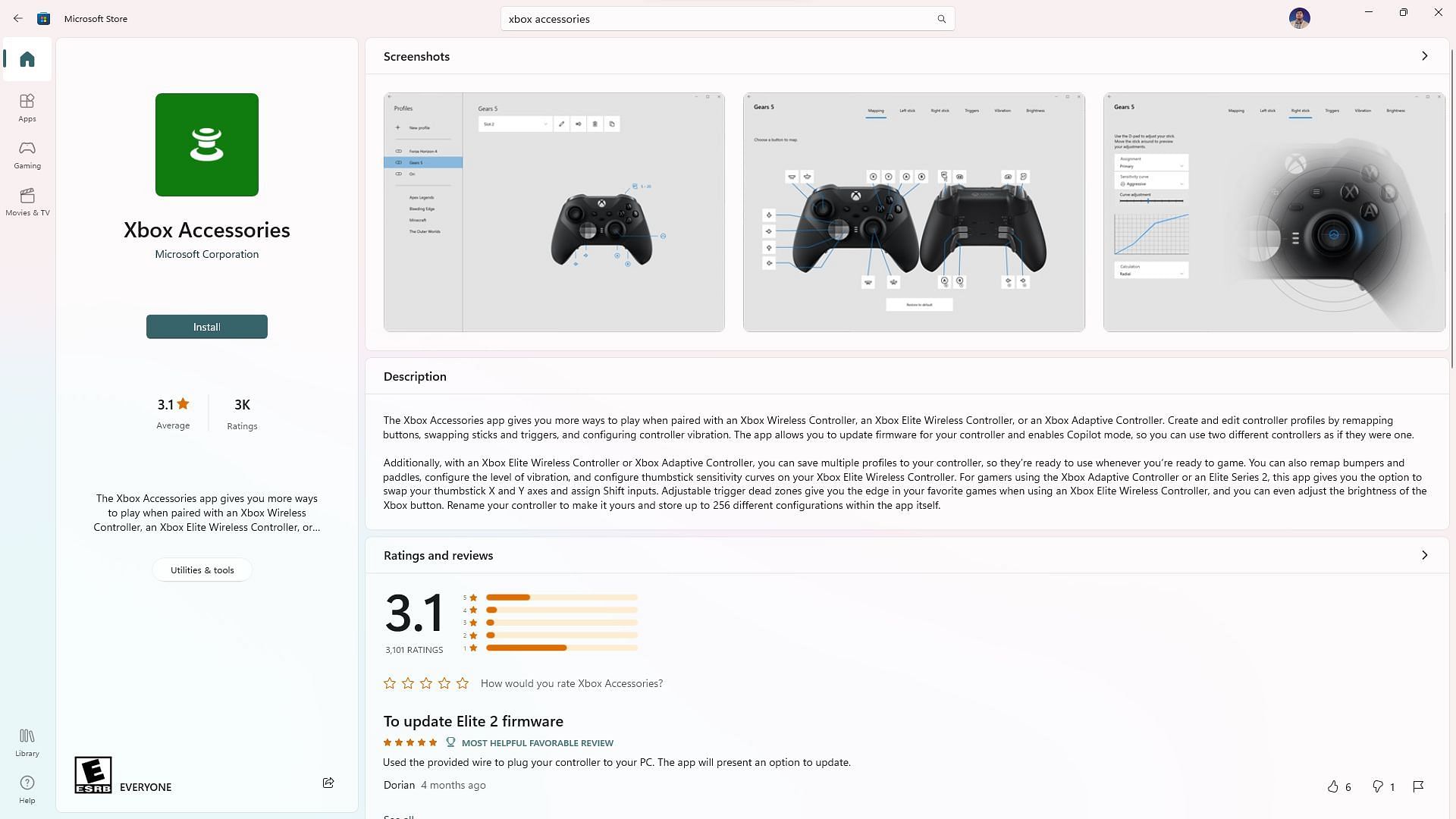1456x819 pixels.
Task: Click the user profile account icon
Action: click(1300, 18)
